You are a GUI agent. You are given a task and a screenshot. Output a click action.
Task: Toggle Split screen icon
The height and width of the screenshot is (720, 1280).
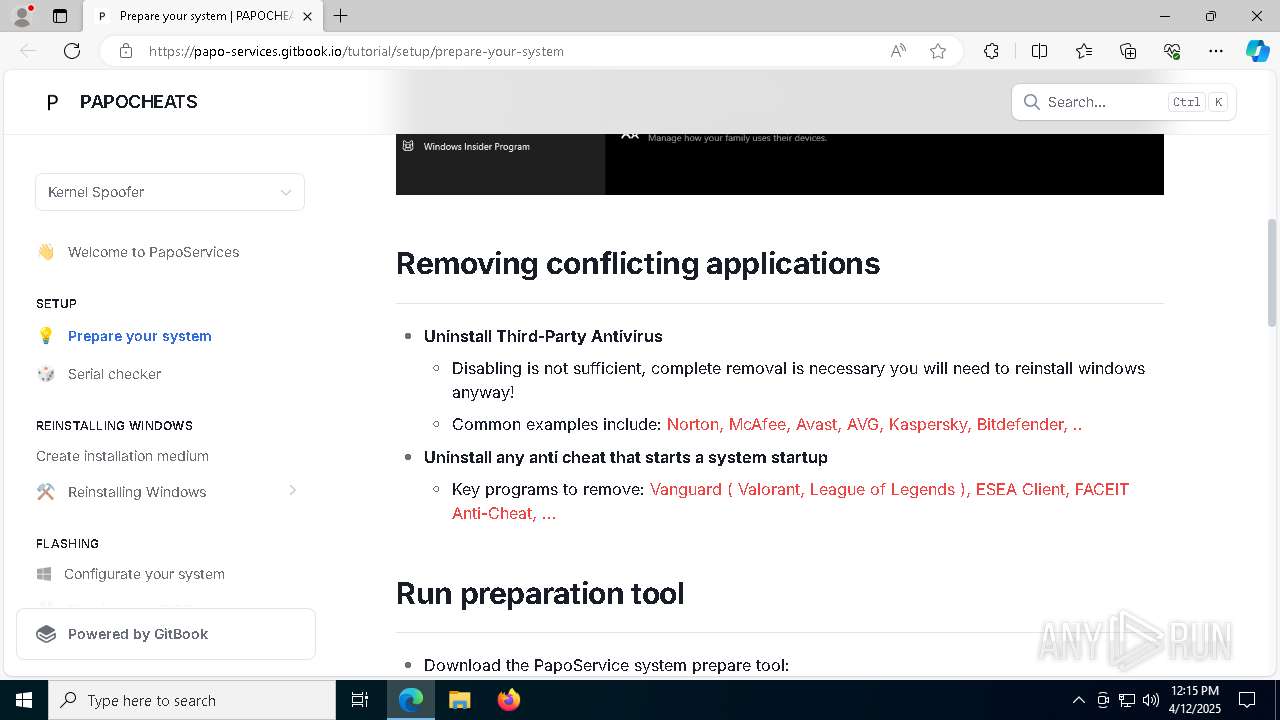coord(1039,51)
